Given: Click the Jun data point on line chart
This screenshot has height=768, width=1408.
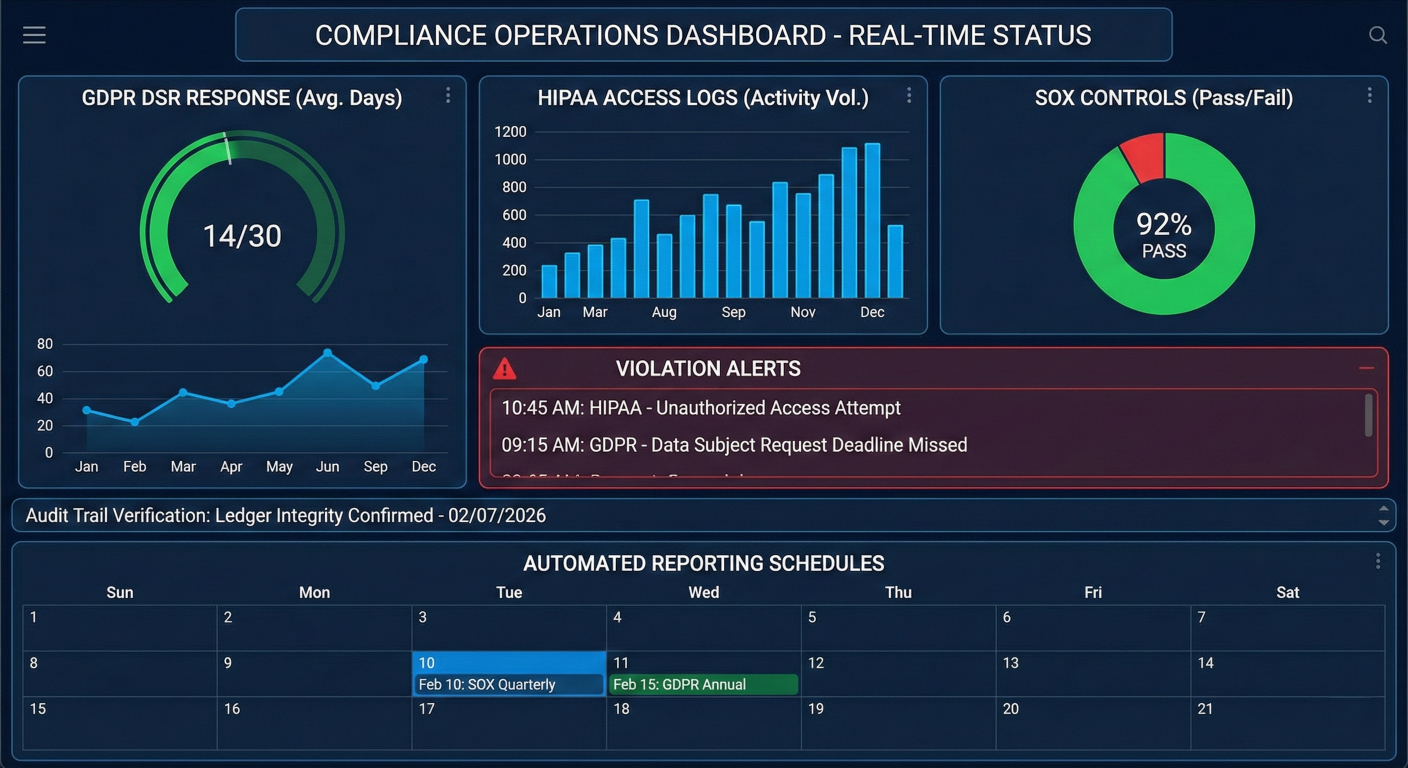Looking at the screenshot, I should pyautogui.click(x=327, y=353).
